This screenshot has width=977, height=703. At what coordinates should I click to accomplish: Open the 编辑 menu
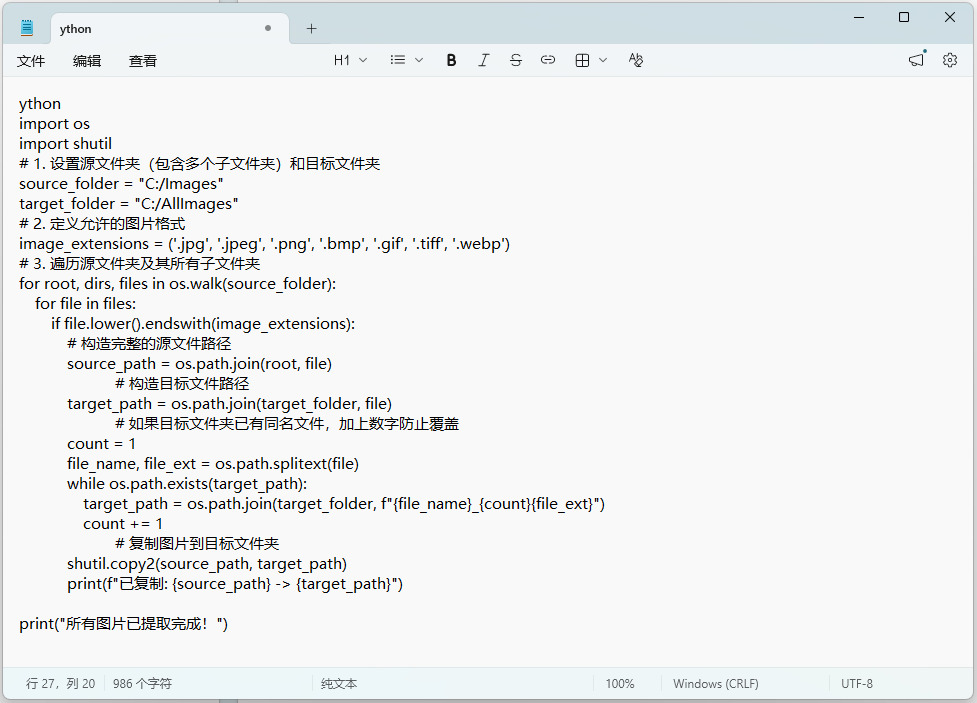[87, 61]
